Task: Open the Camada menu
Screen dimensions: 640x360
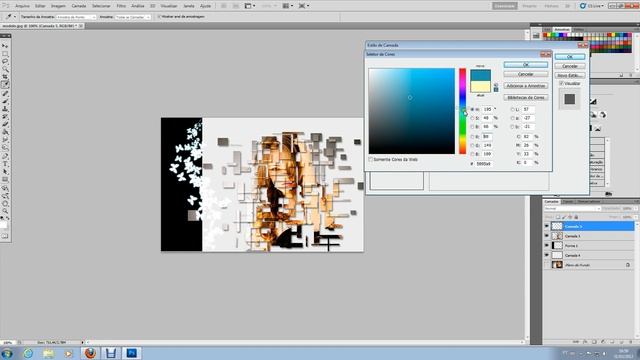Action: (79, 6)
